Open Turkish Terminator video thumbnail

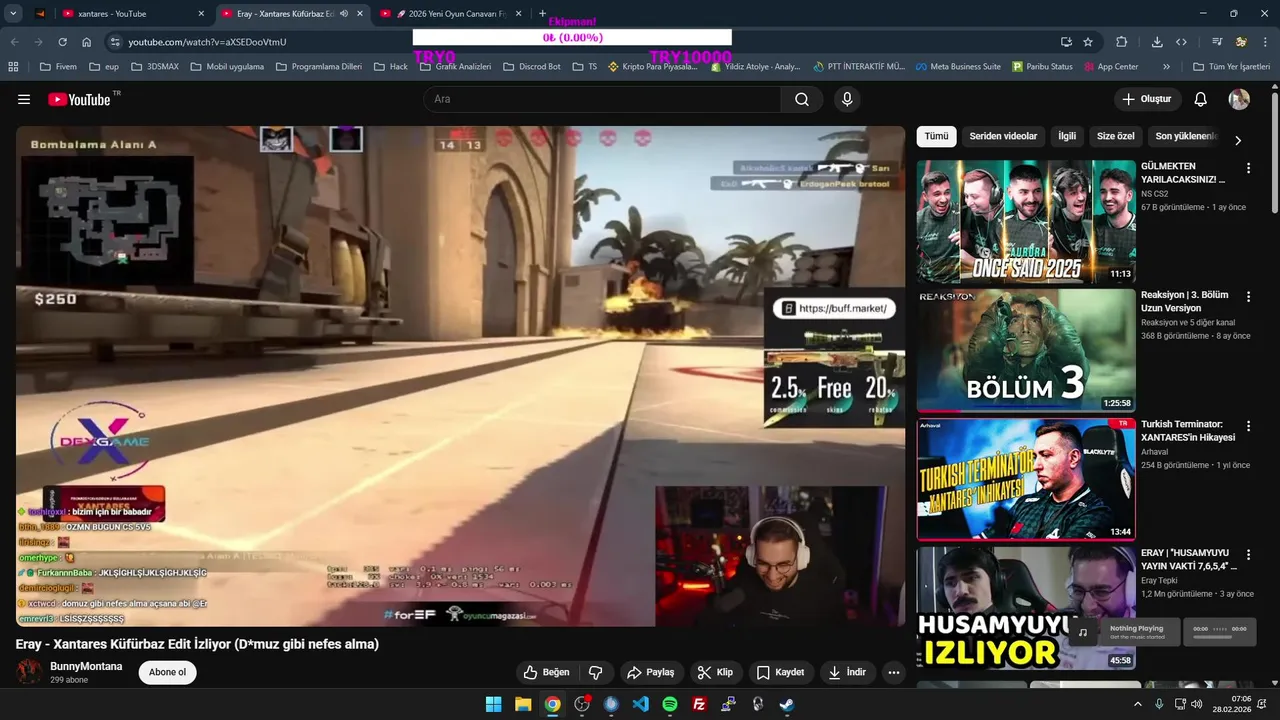1026,480
